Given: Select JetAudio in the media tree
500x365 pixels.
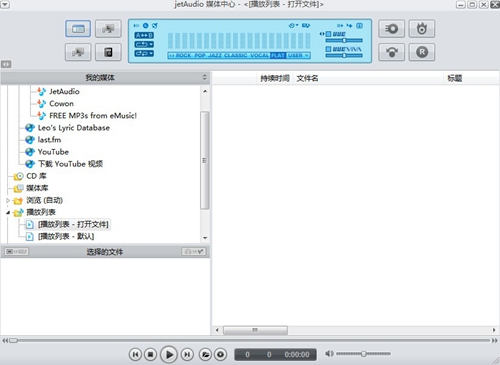Looking at the screenshot, I should pos(64,92).
